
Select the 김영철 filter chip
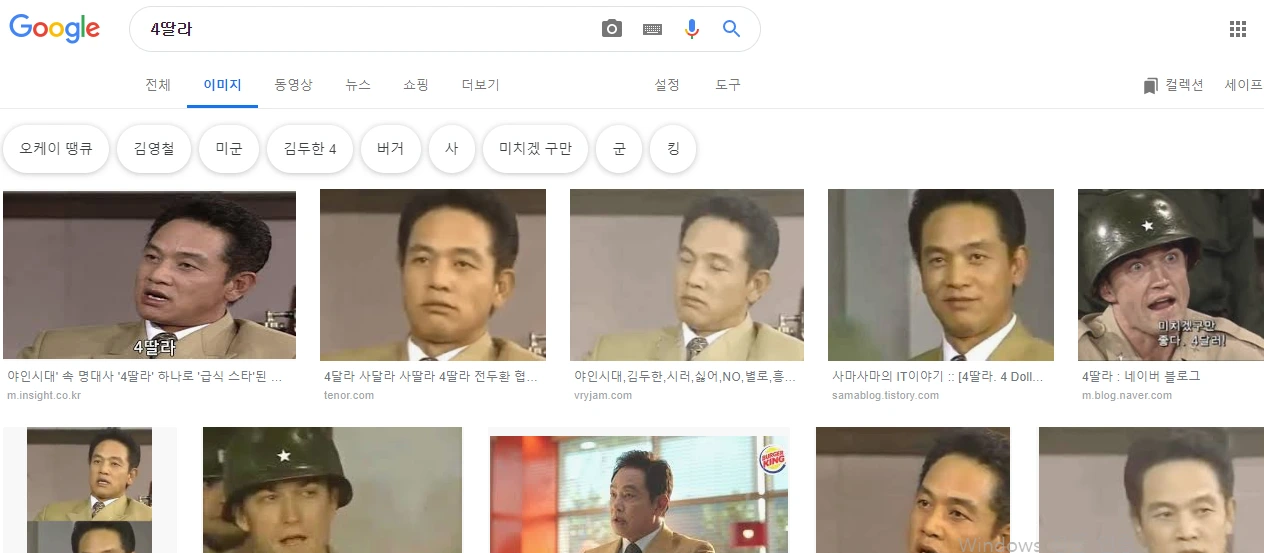pos(154,149)
